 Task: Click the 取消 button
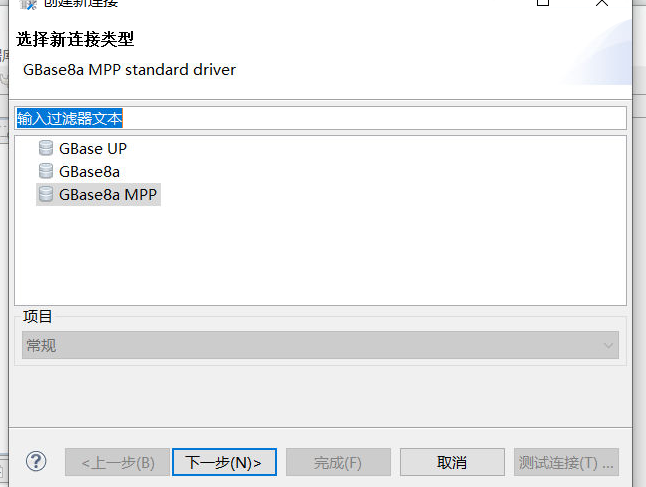(x=452, y=462)
